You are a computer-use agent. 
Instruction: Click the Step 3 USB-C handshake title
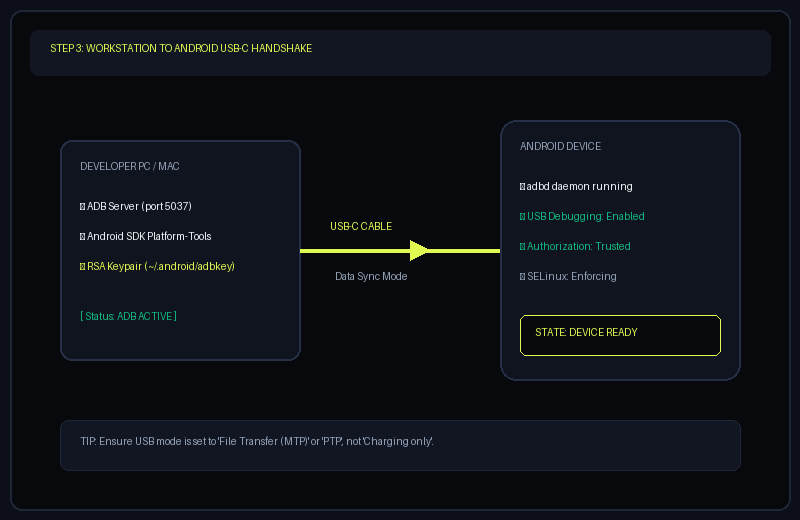pos(181,48)
